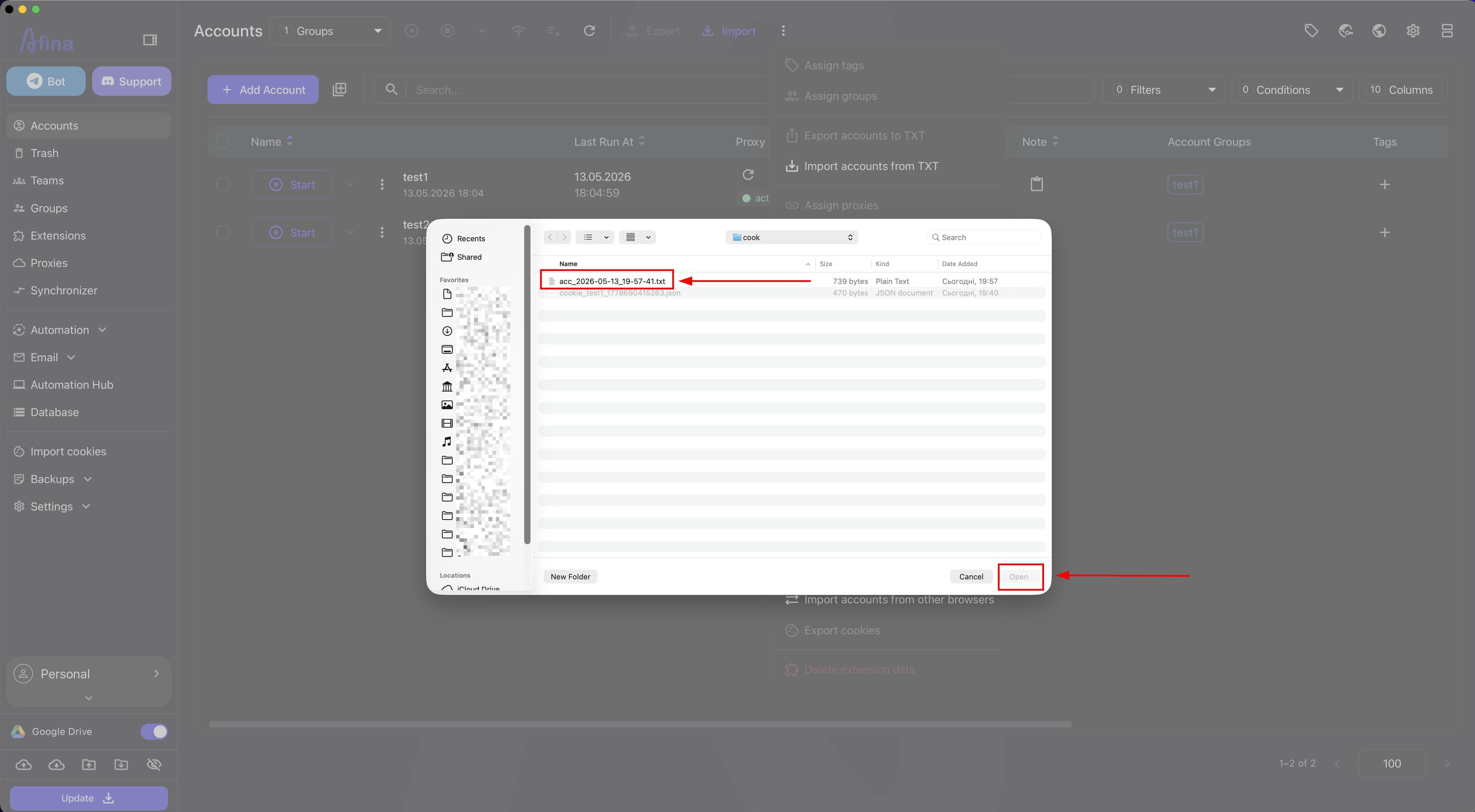The image size is (1475, 812).
Task: Add a tag to the test1 row
Action: [1384, 184]
